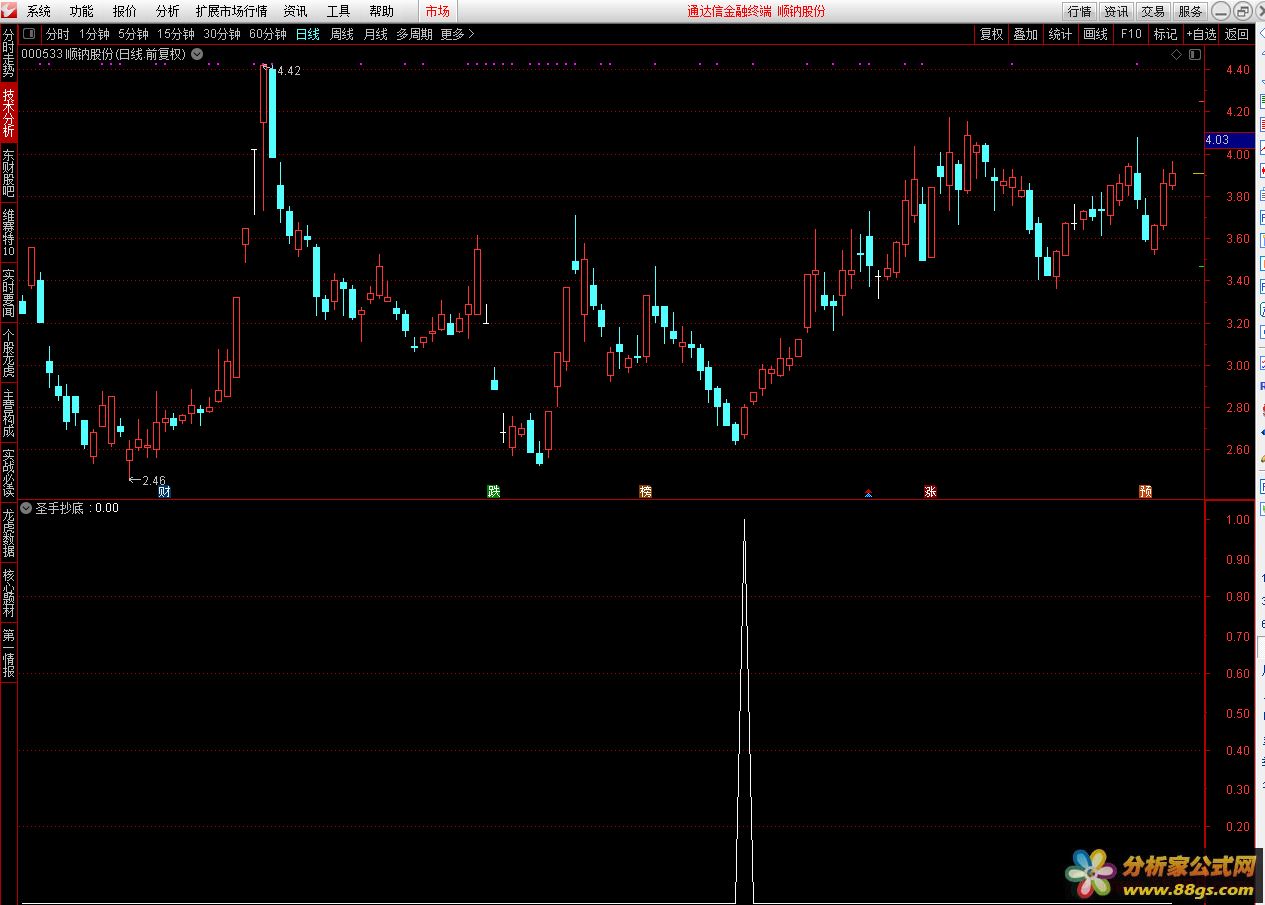Screen dimensions: 1265x905
Task: Open the 工具 menu
Action: 339,11
